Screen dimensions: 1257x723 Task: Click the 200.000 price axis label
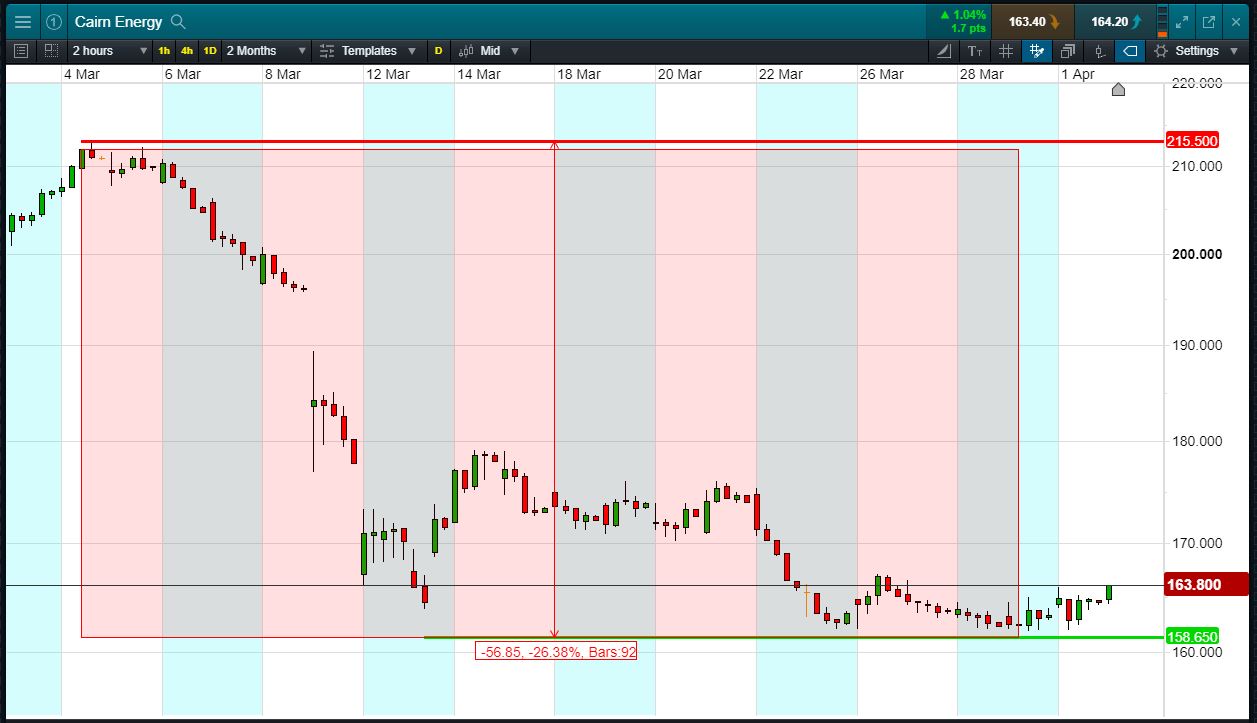(x=1197, y=254)
